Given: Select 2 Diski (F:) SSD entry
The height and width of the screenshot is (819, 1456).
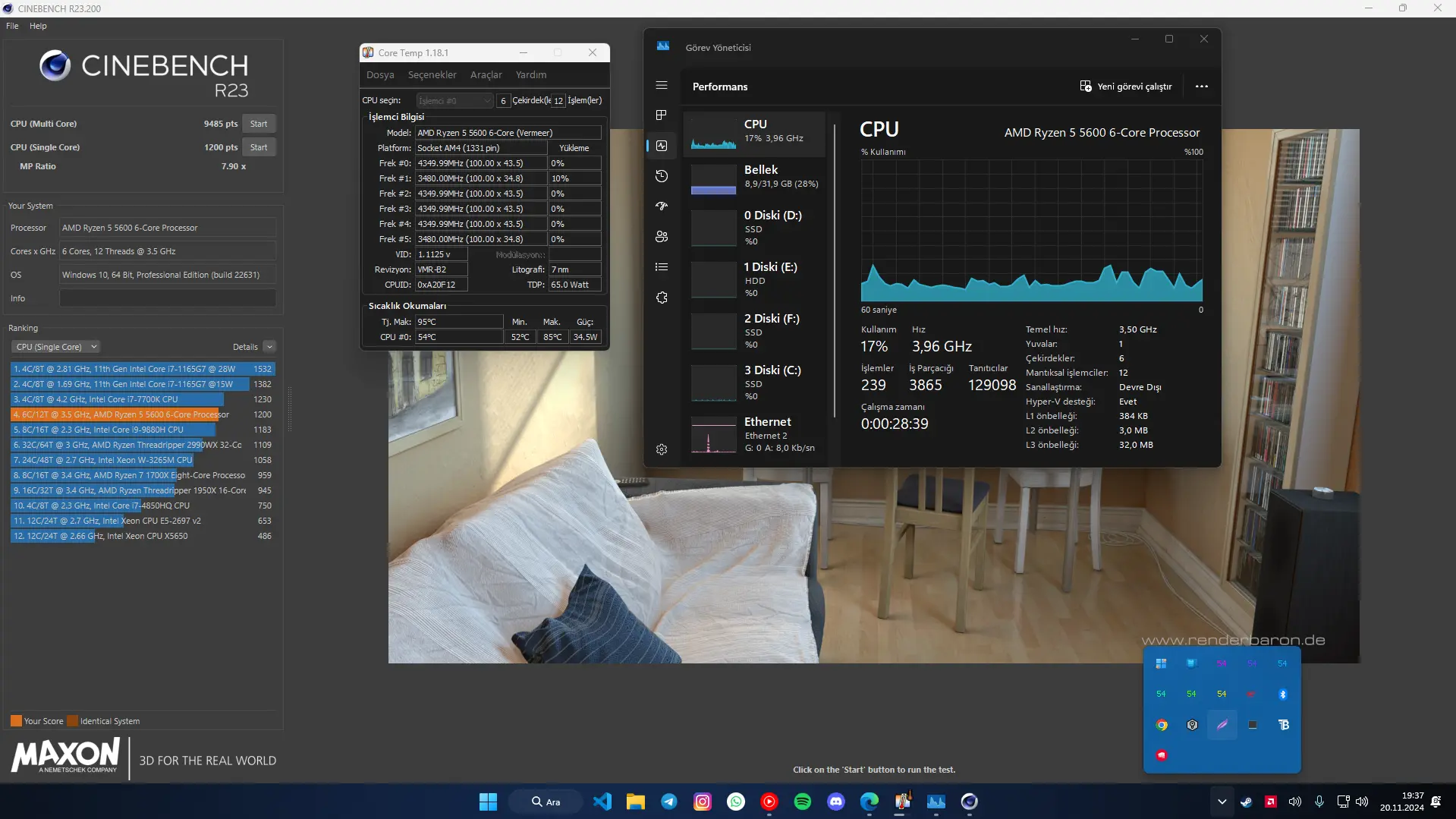Looking at the screenshot, I should (754, 331).
